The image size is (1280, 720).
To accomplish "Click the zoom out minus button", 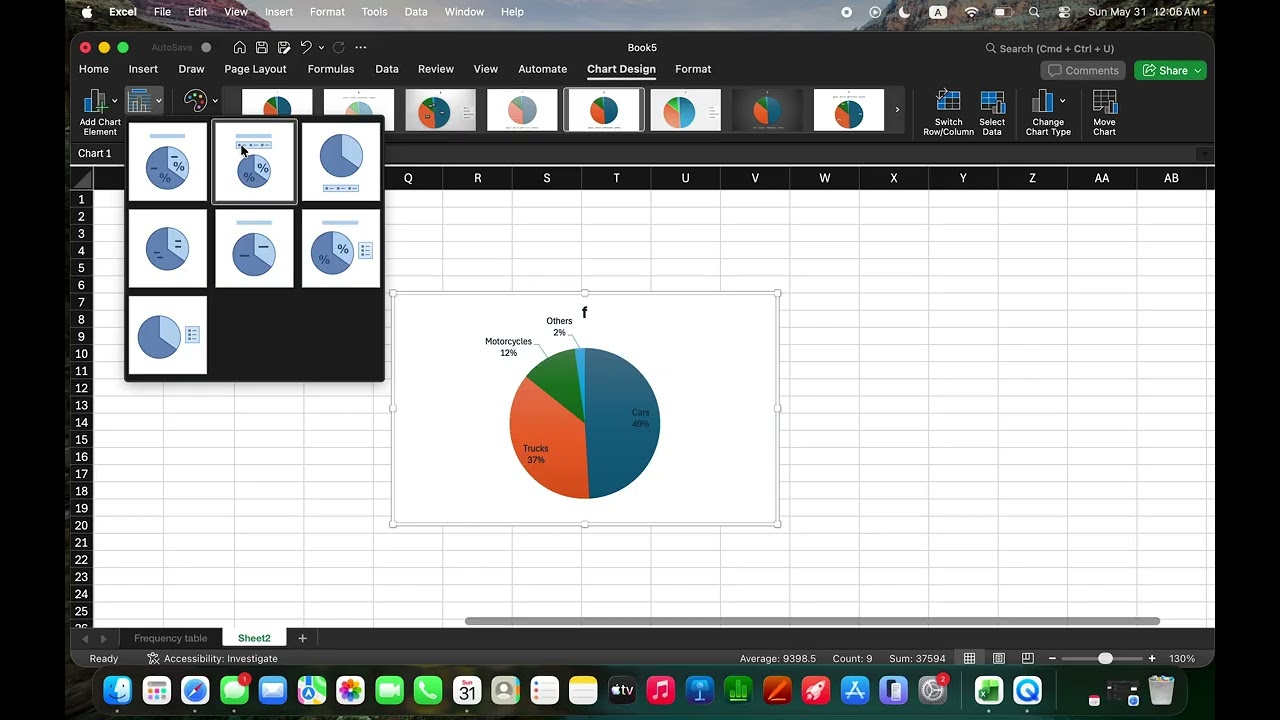I will tap(1052, 658).
